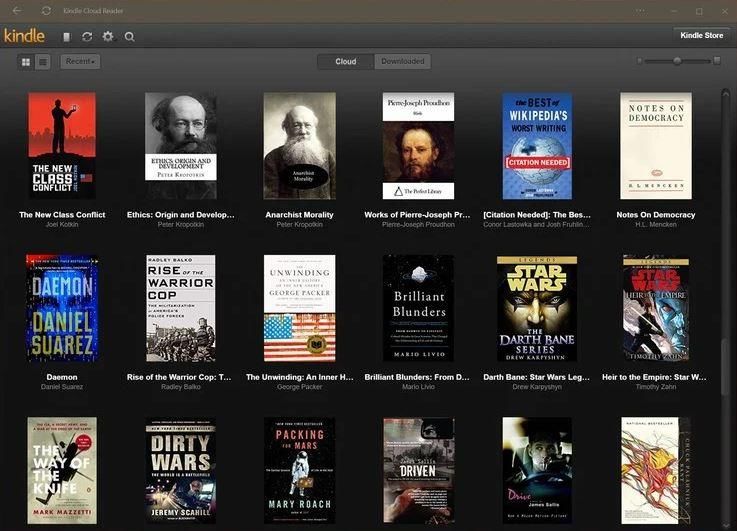The height and width of the screenshot is (531, 737).
Task: Click author name 'Timothy Zahn'
Action: pos(656,387)
